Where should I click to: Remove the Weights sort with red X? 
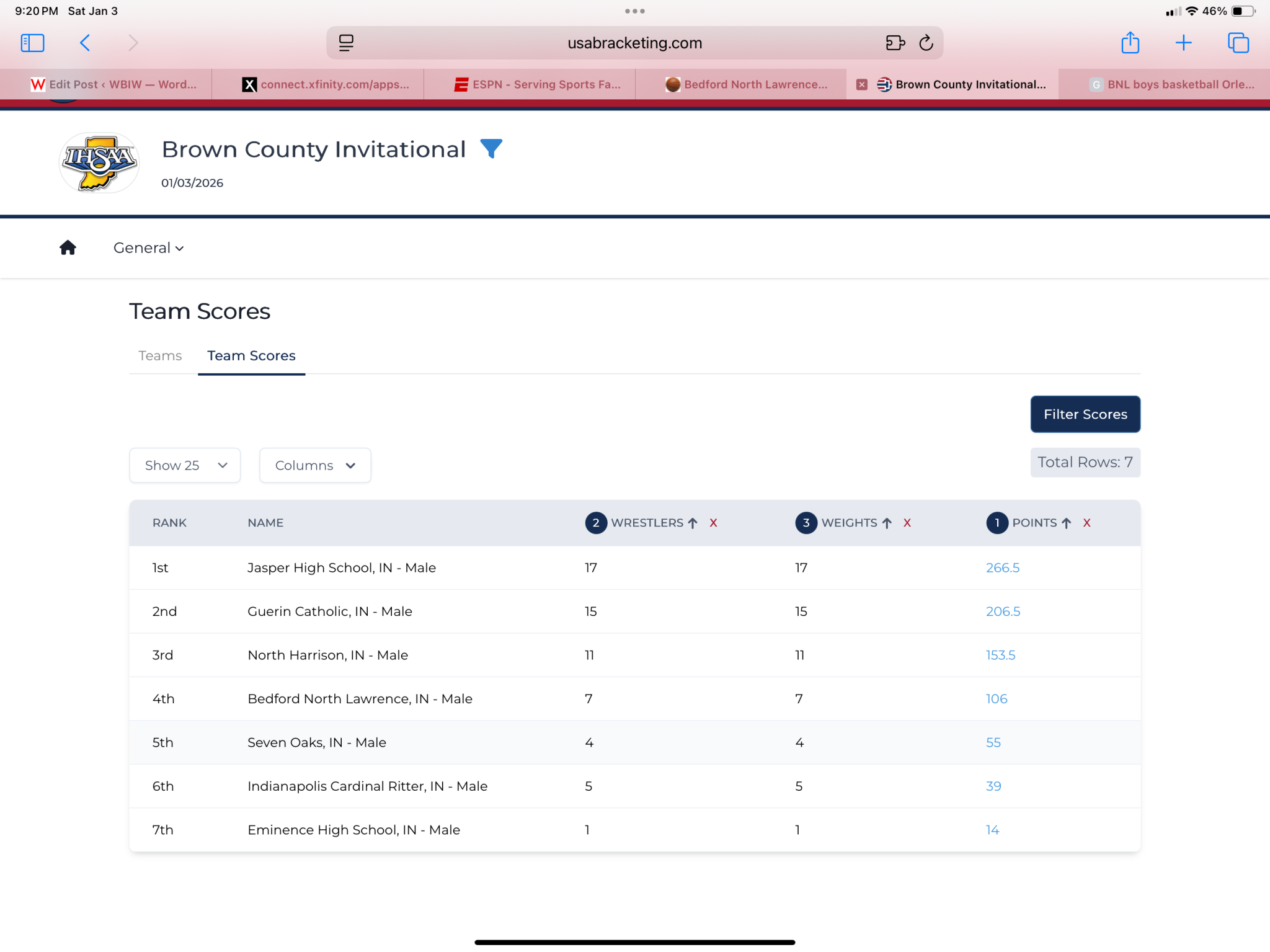point(907,523)
